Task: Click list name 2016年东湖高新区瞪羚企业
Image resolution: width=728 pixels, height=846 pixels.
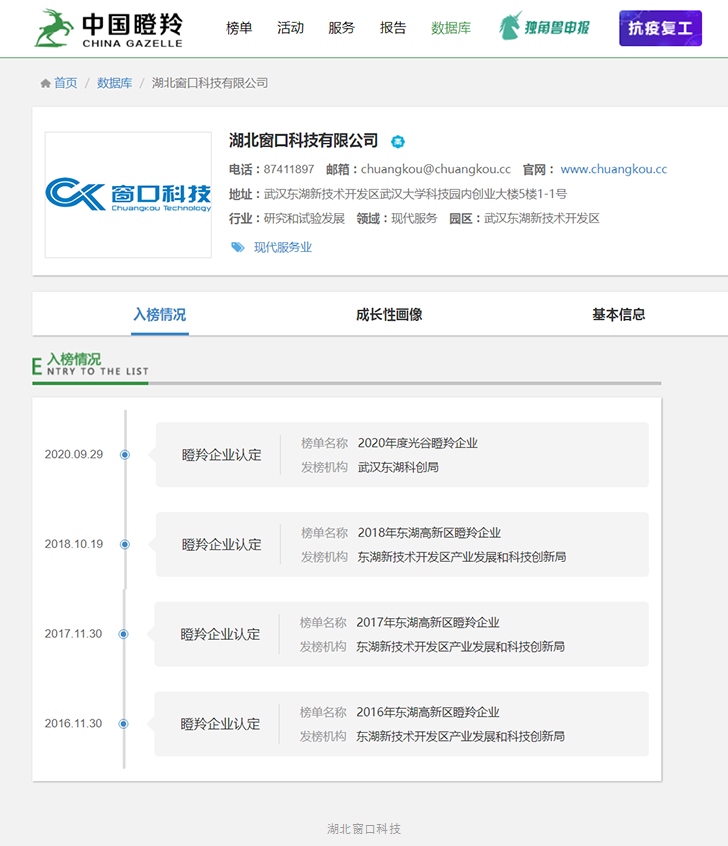Action: pos(428,712)
